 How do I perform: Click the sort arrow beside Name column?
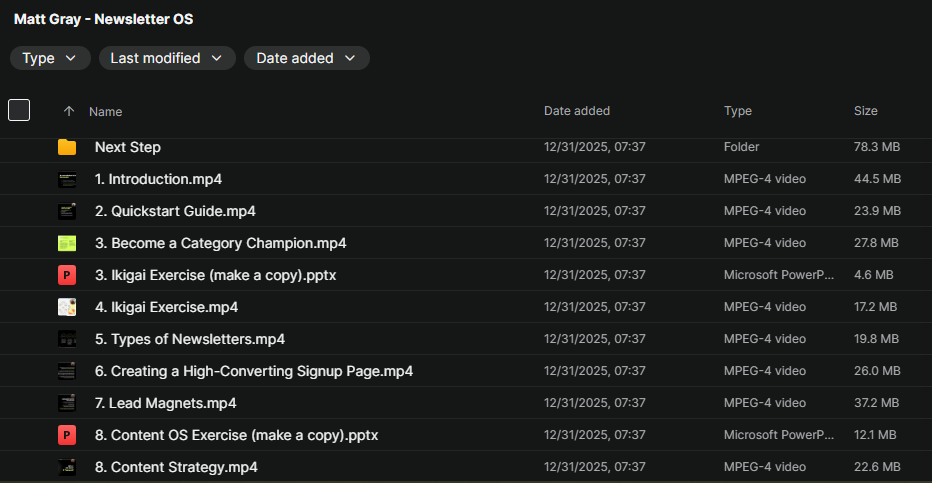coord(68,111)
